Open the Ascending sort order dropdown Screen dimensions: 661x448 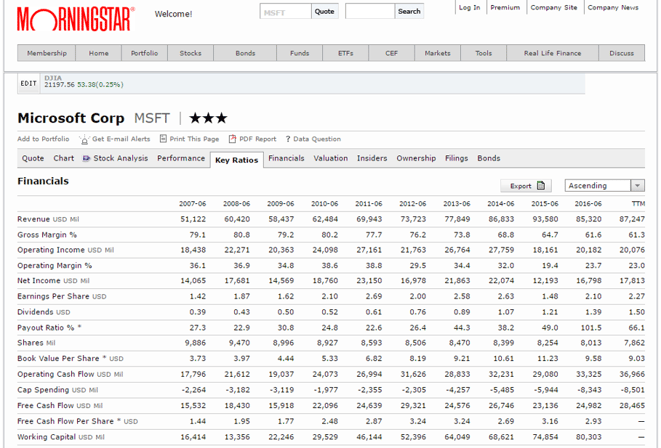point(604,185)
